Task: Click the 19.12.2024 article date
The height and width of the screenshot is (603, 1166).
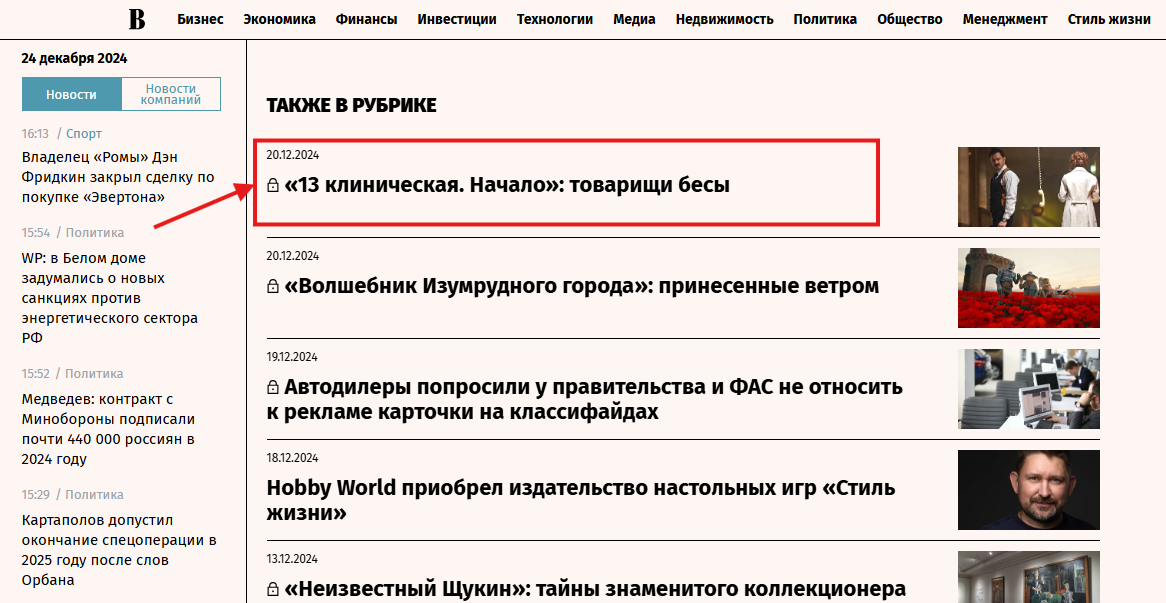Action: tap(292, 357)
